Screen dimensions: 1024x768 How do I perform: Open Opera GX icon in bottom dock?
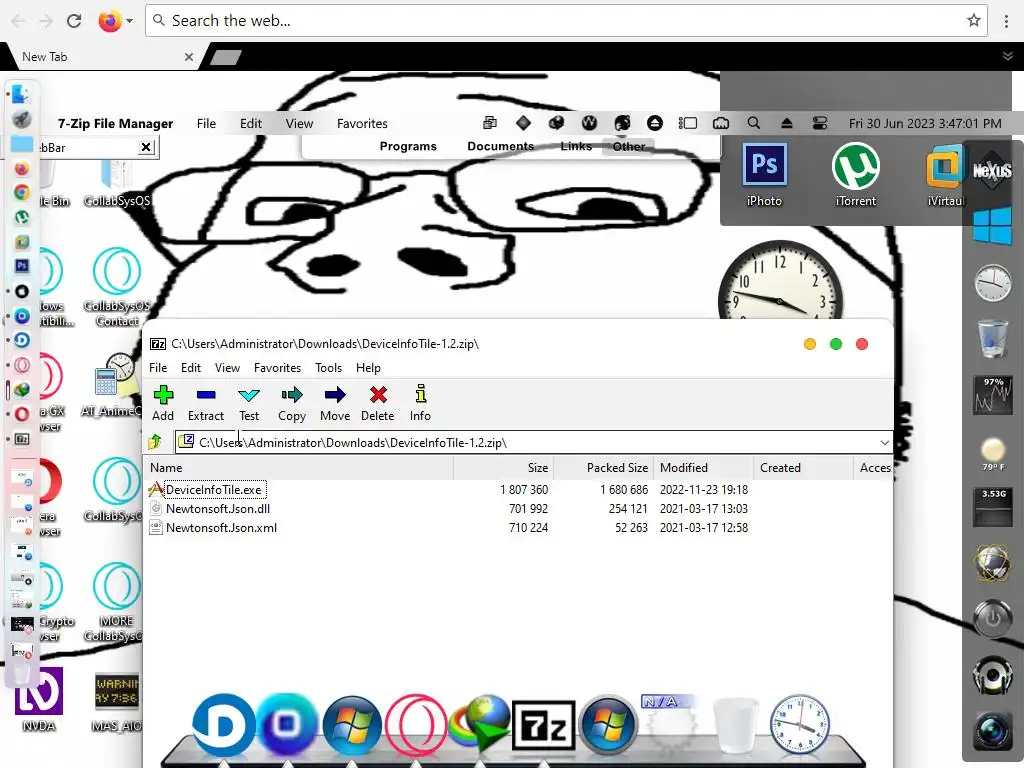tap(415, 726)
